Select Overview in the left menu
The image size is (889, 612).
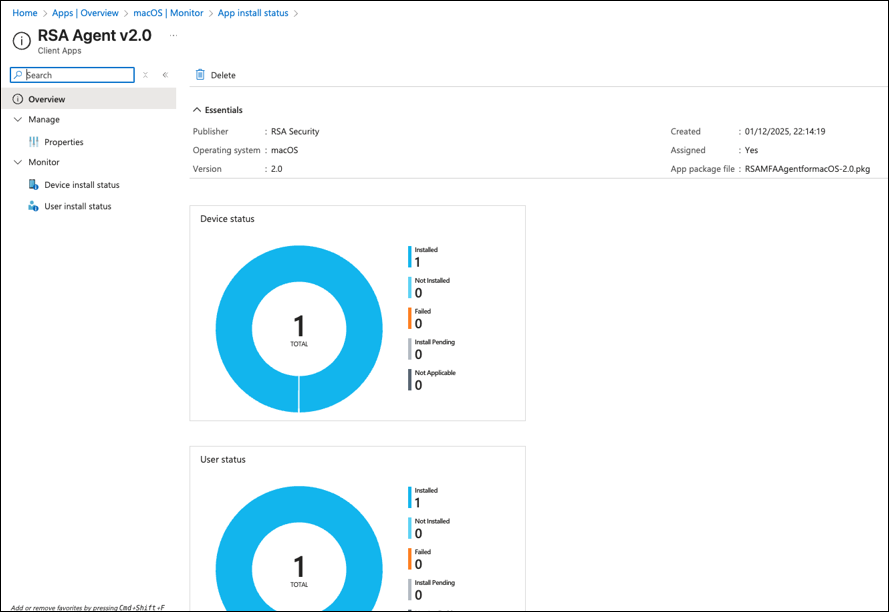[x=46, y=100]
